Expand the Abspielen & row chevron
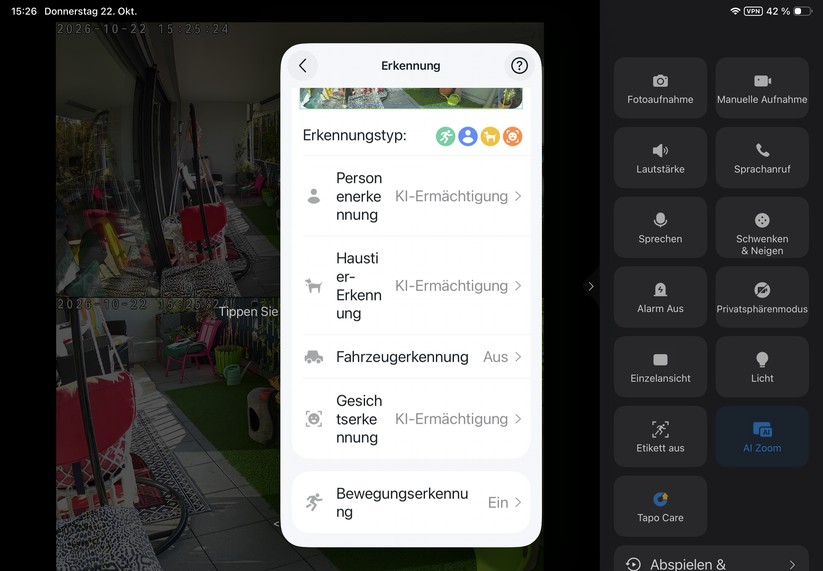The width and height of the screenshot is (823, 571). [x=792, y=565]
